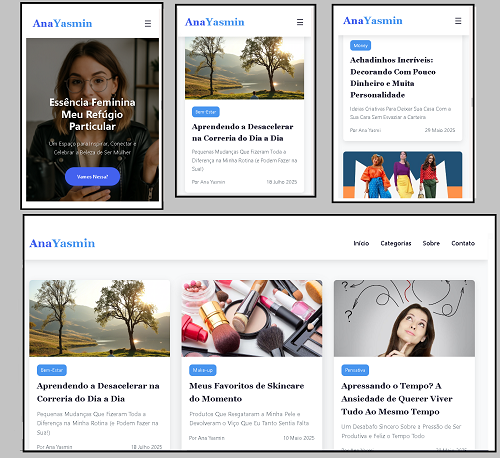This screenshot has height=458, width=500.
Task: Click 'Money' tag in right mobile mockup
Action: [x=360, y=45]
